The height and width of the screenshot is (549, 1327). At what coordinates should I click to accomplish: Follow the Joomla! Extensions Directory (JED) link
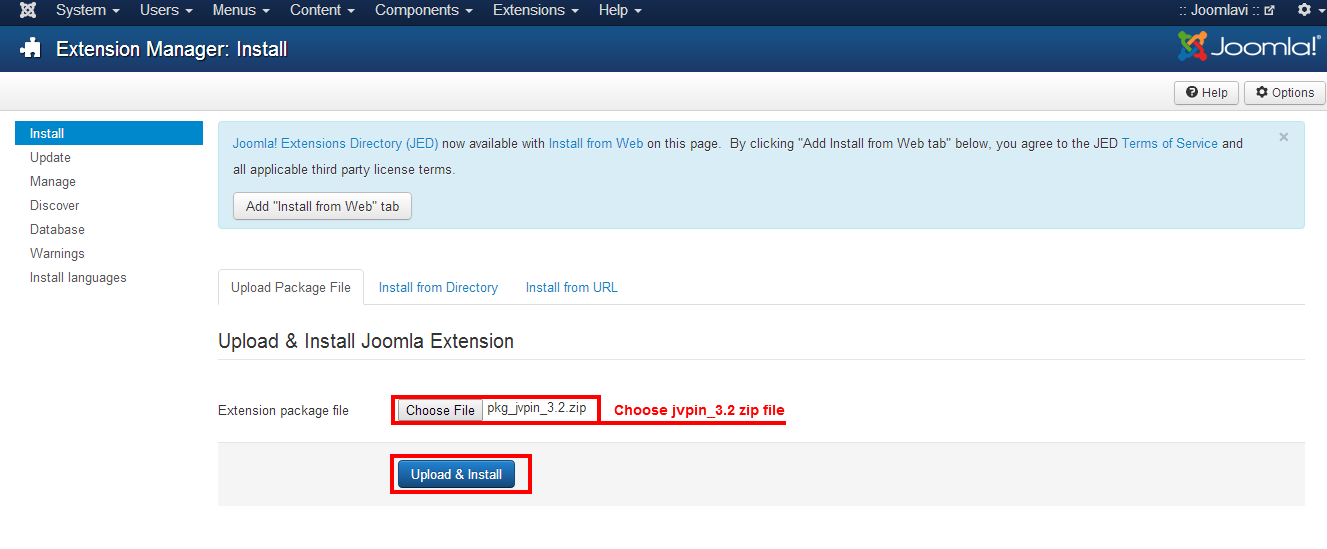pos(335,143)
